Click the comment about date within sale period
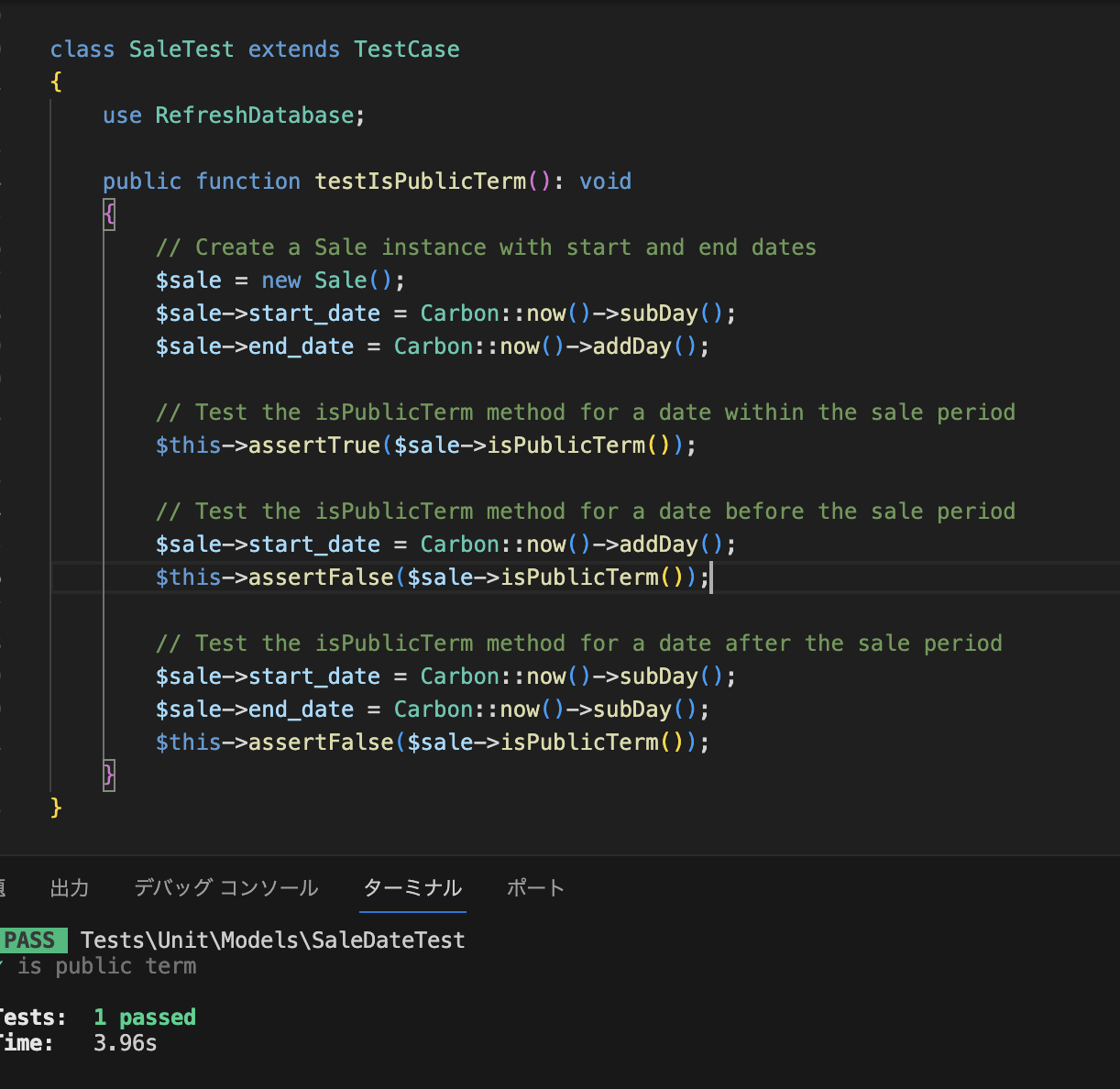The image size is (1120, 1089). coord(585,412)
